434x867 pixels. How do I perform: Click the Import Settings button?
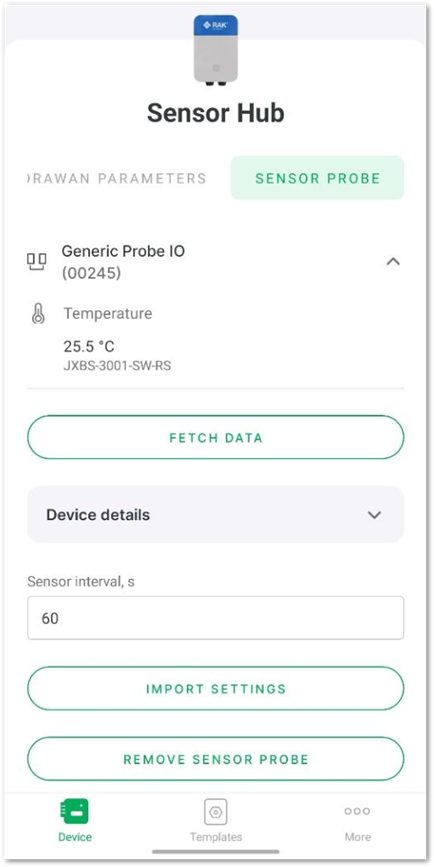point(216,688)
